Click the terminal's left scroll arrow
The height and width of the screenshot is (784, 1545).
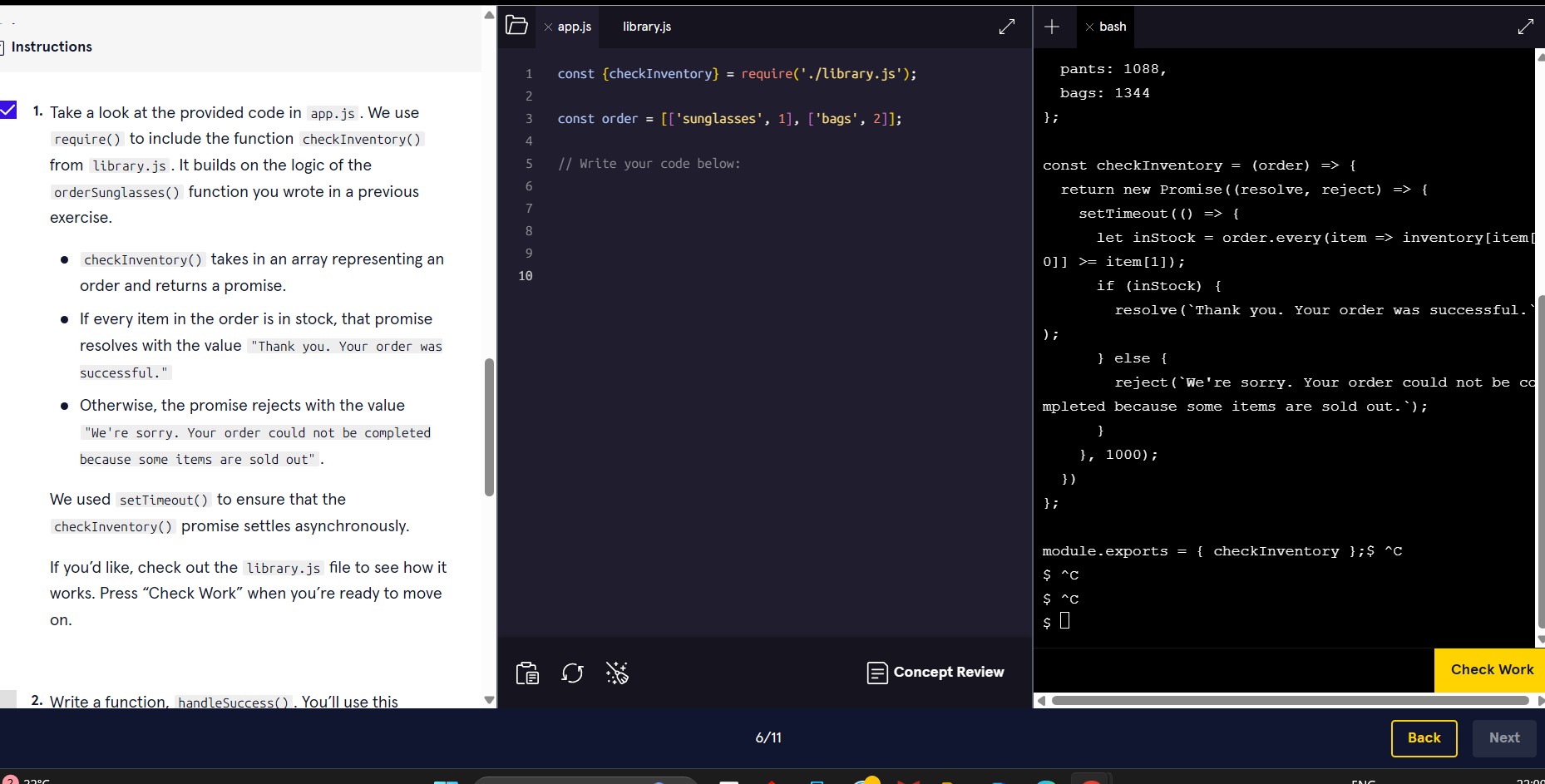tap(1041, 701)
